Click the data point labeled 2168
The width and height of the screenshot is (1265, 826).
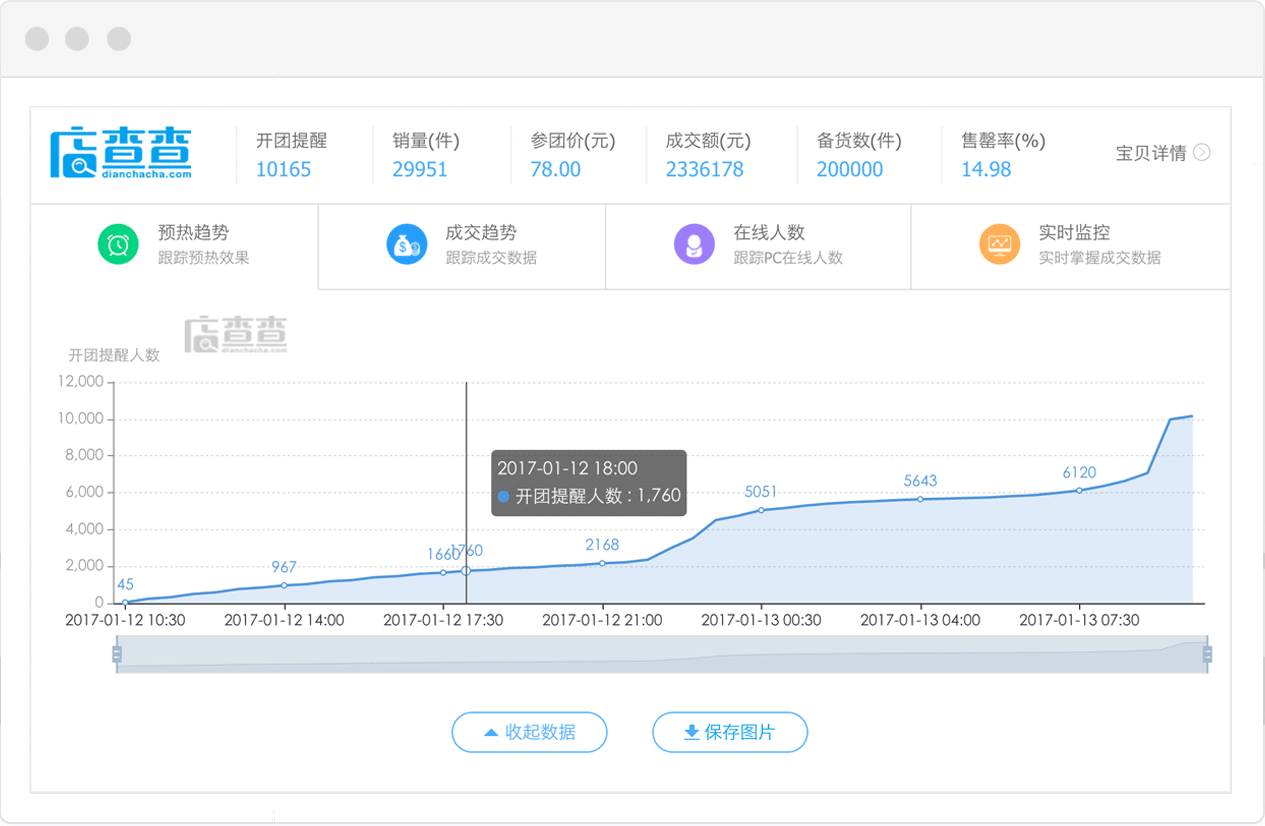tap(602, 563)
